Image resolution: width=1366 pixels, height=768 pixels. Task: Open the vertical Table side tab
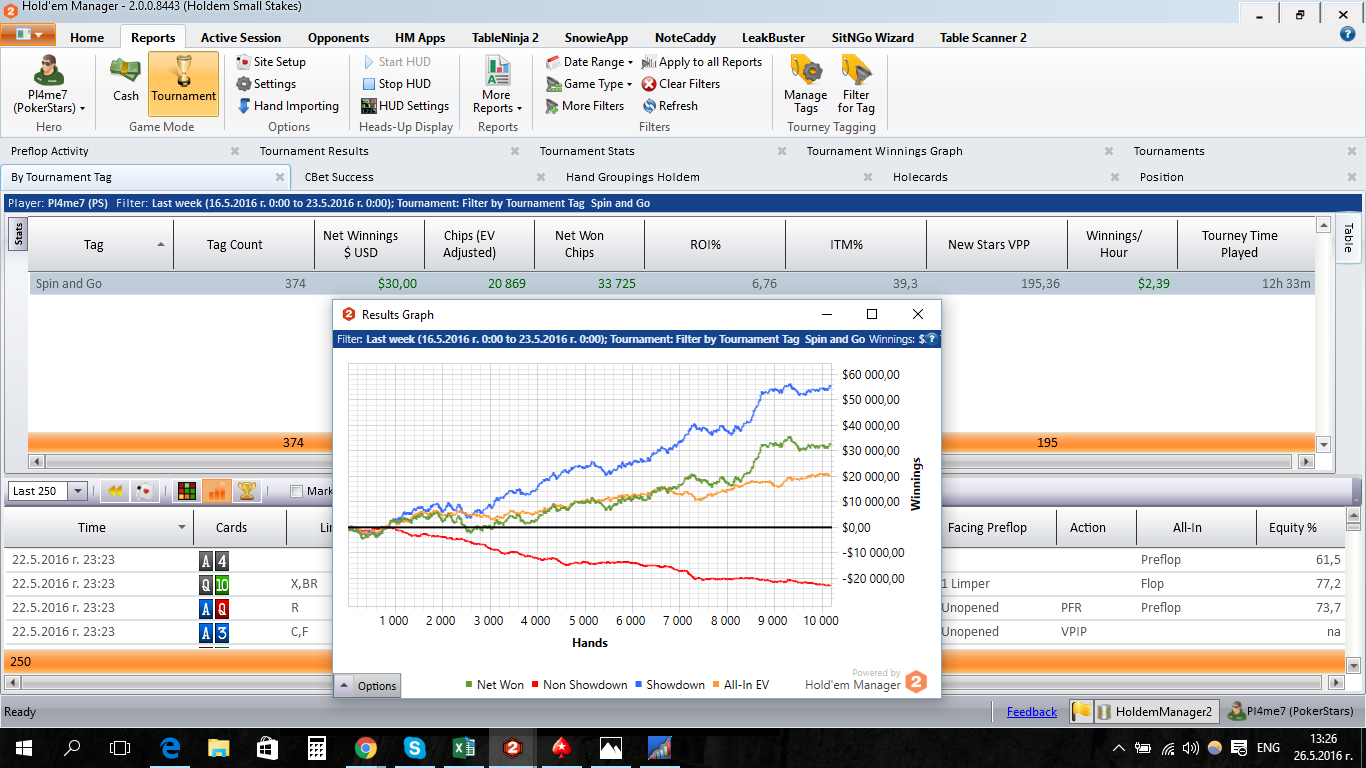click(x=1347, y=237)
